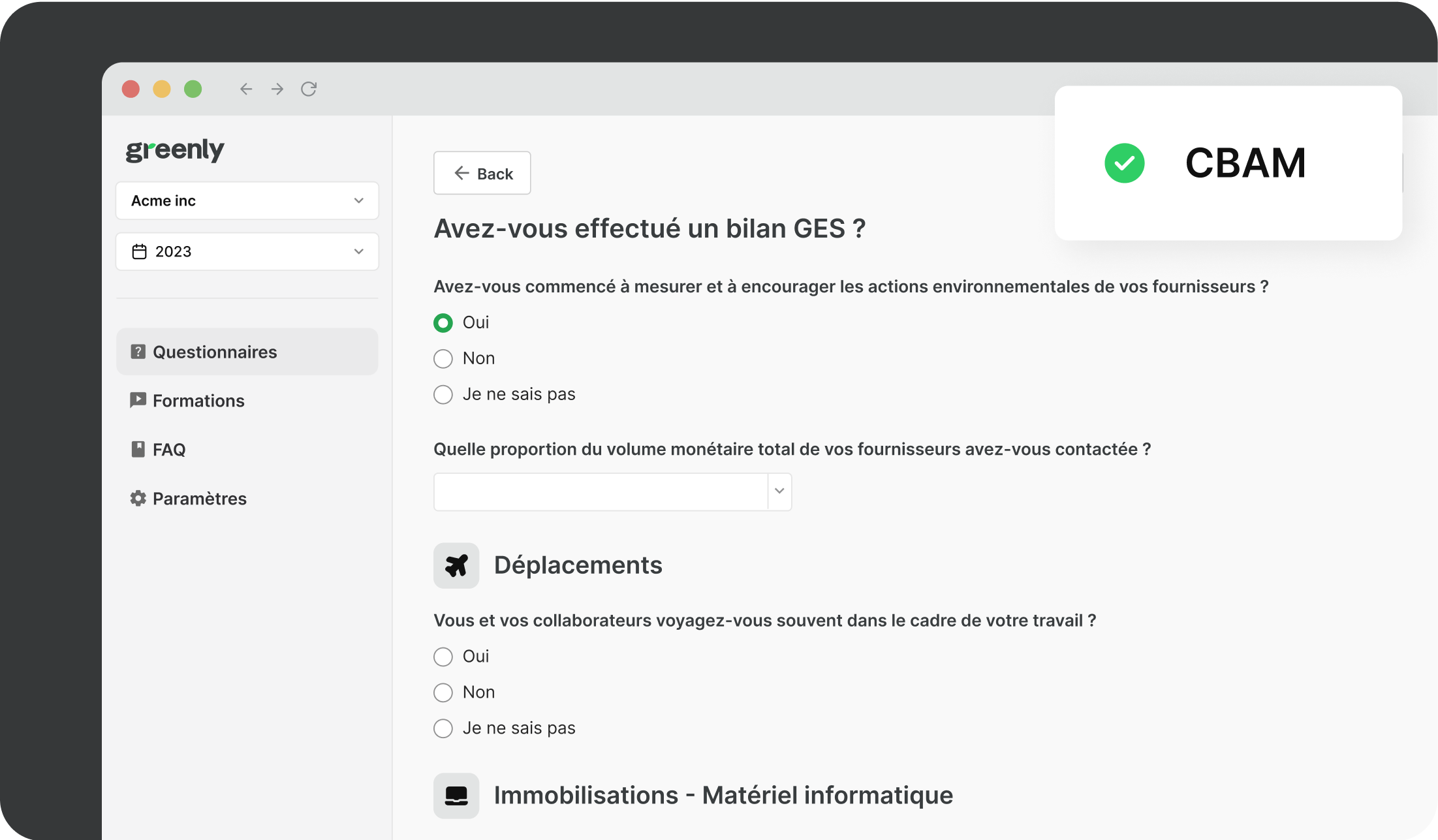Open FAQ from the sidebar
This screenshot has height=840, width=1438.
[168, 450]
